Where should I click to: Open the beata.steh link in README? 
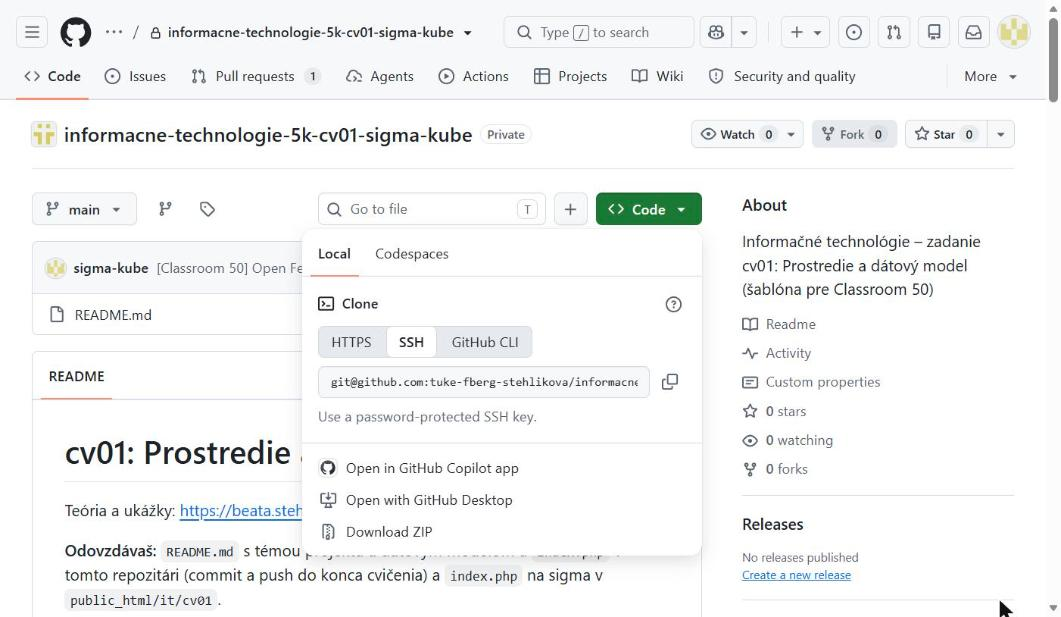pyautogui.click(x=241, y=511)
